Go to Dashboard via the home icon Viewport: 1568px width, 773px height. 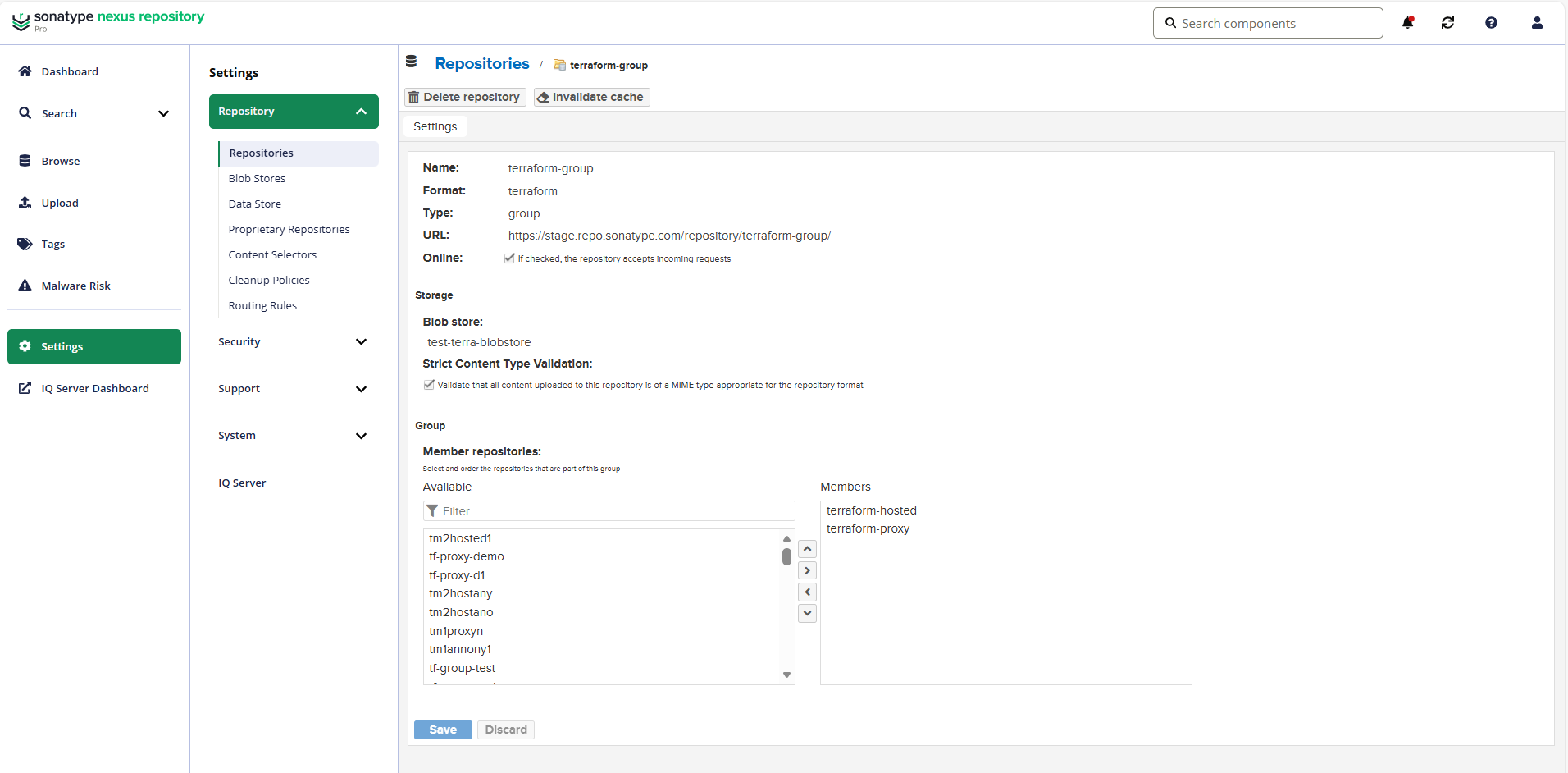pos(25,71)
